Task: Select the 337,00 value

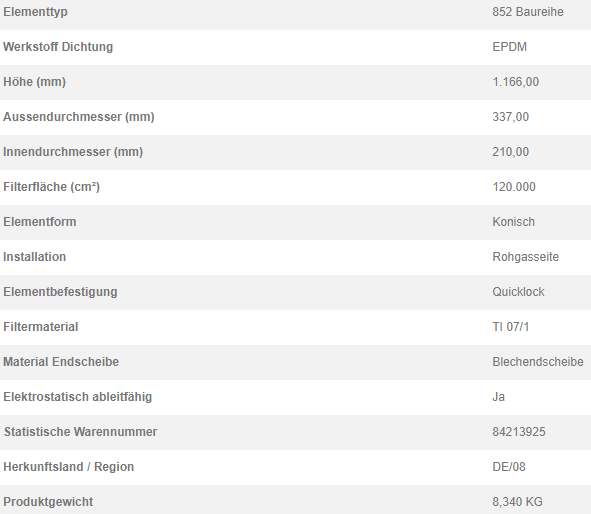Action: pos(510,117)
